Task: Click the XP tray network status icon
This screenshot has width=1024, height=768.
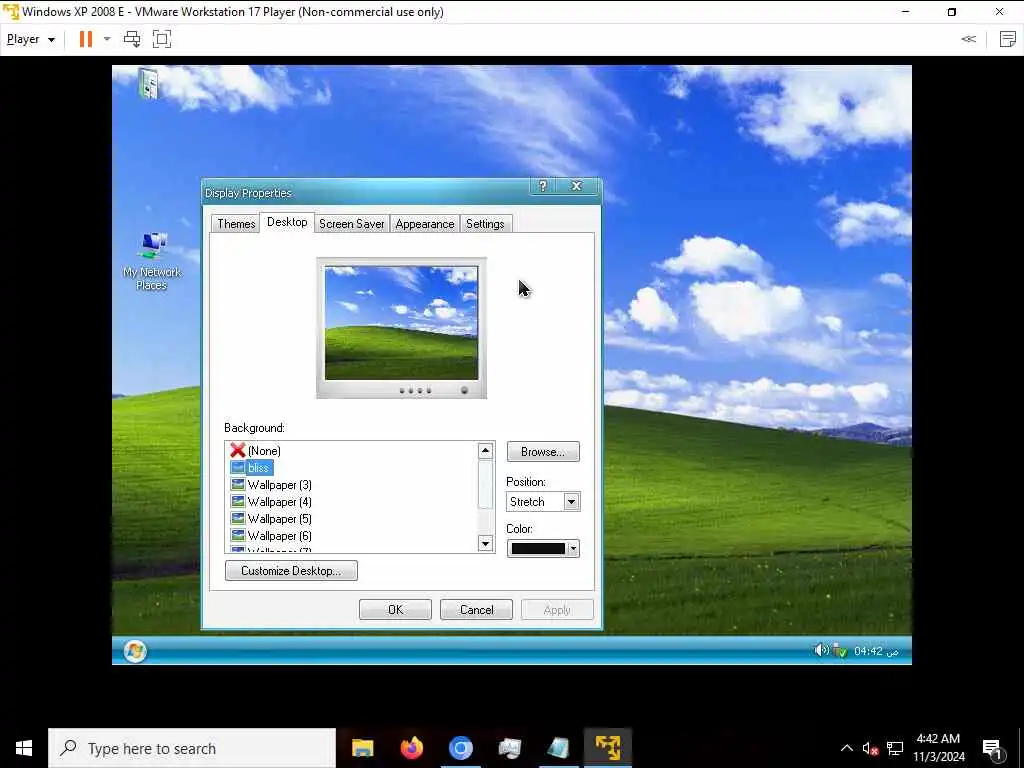Action: click(x=840, y=650)
